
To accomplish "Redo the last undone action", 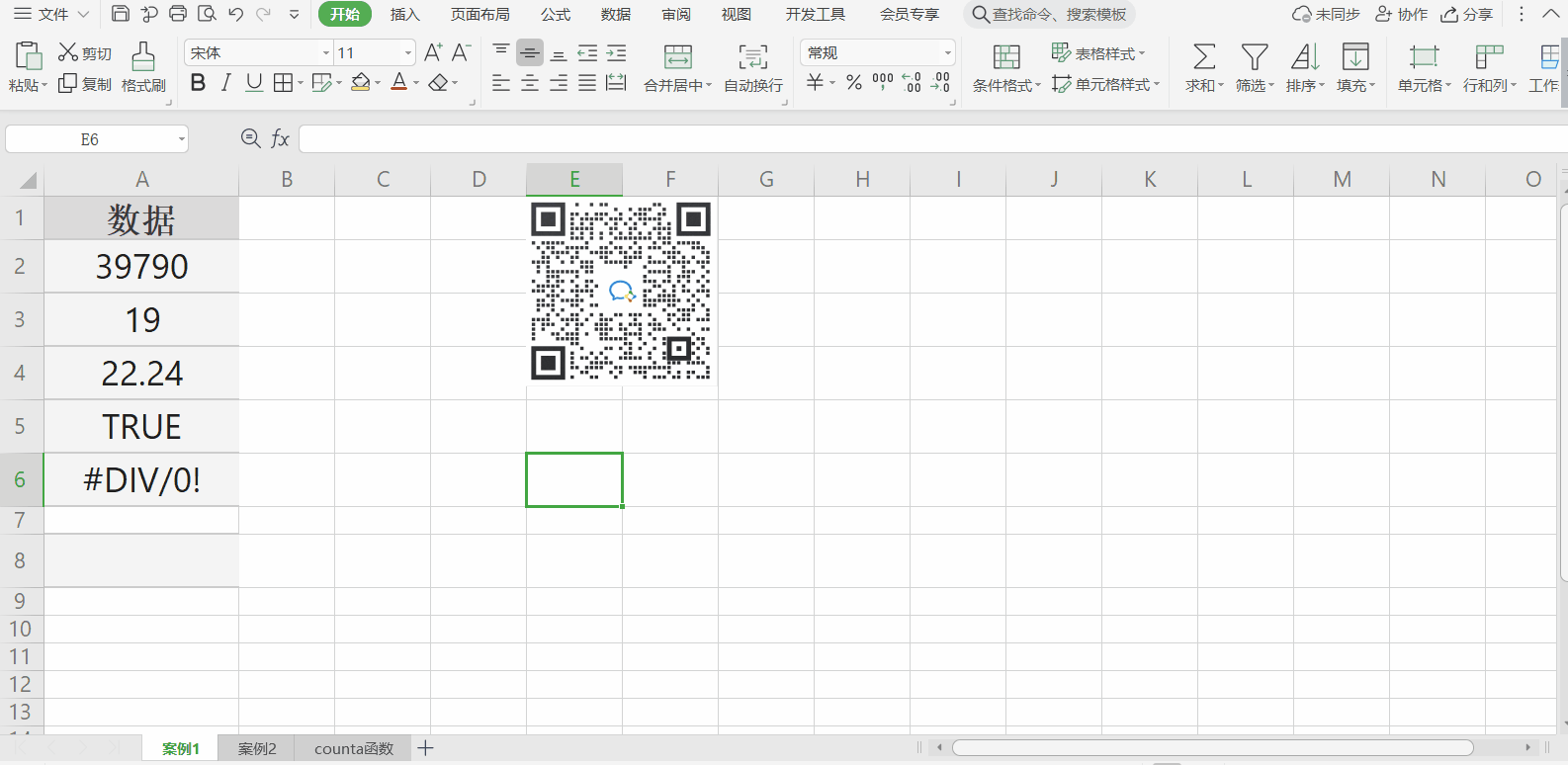I will [264, 14].
